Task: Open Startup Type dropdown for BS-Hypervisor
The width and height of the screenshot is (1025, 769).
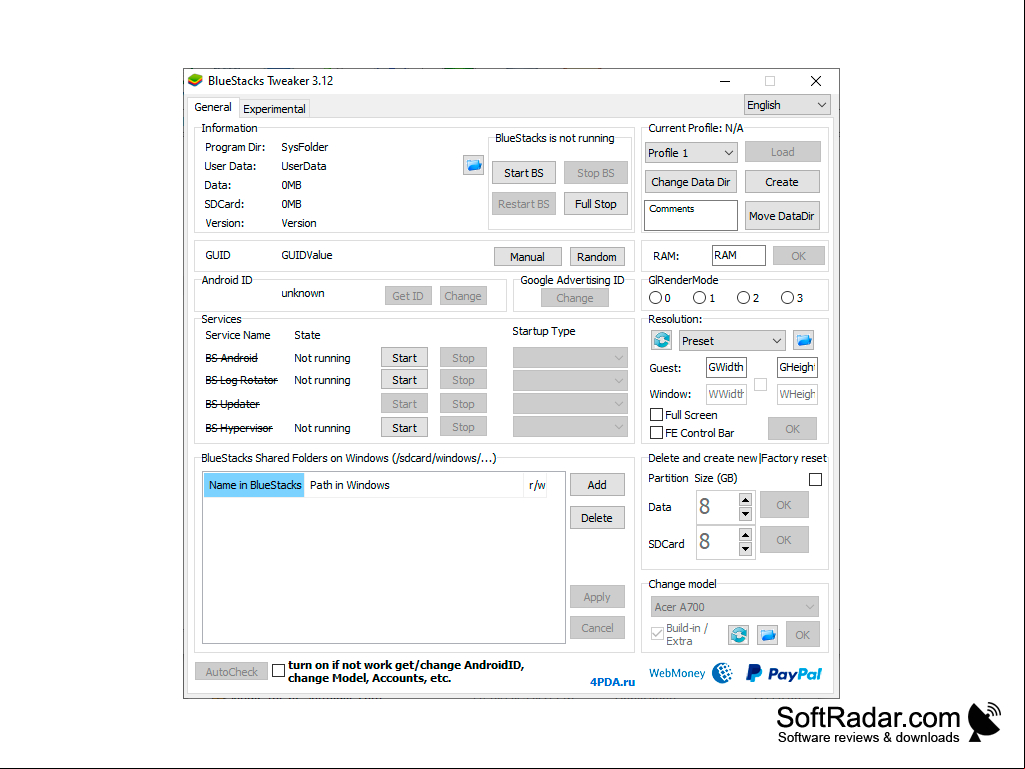Action: [x=570, y=427]
